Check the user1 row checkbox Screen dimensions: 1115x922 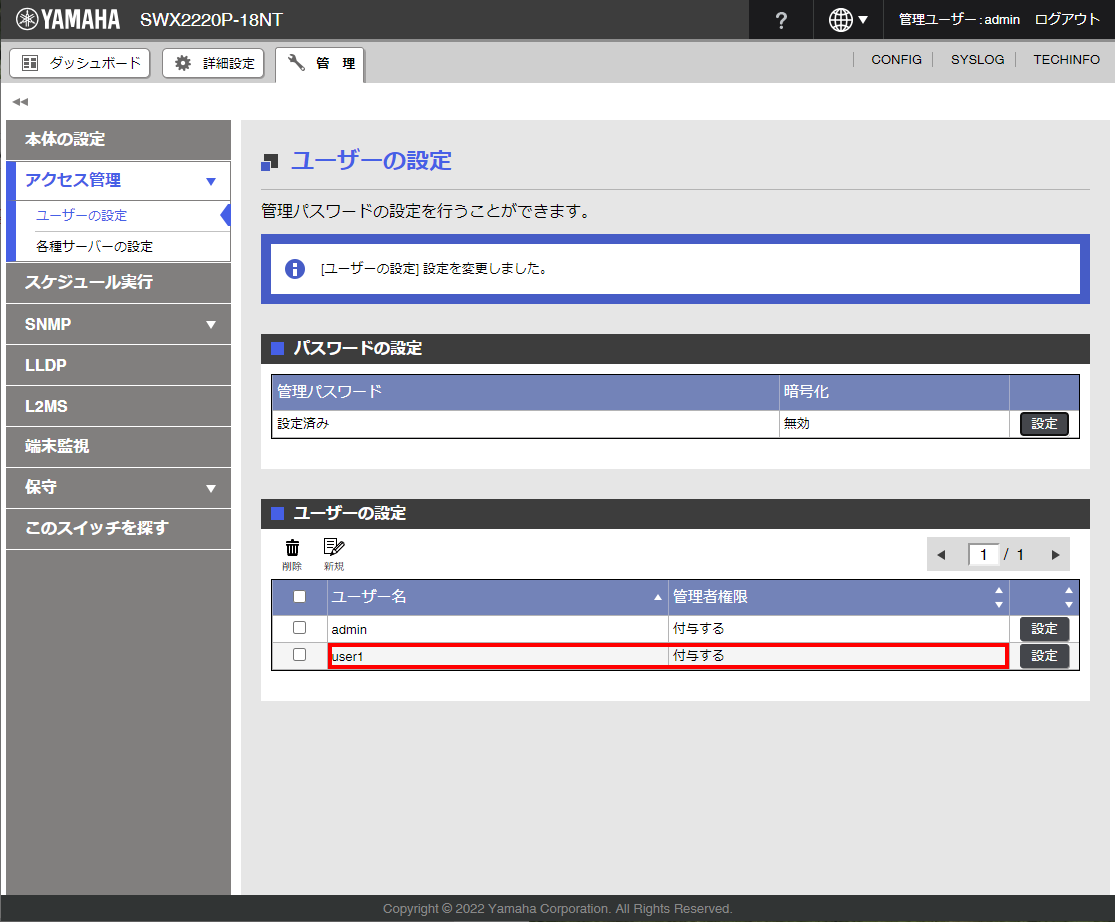[x=299, y=655]
